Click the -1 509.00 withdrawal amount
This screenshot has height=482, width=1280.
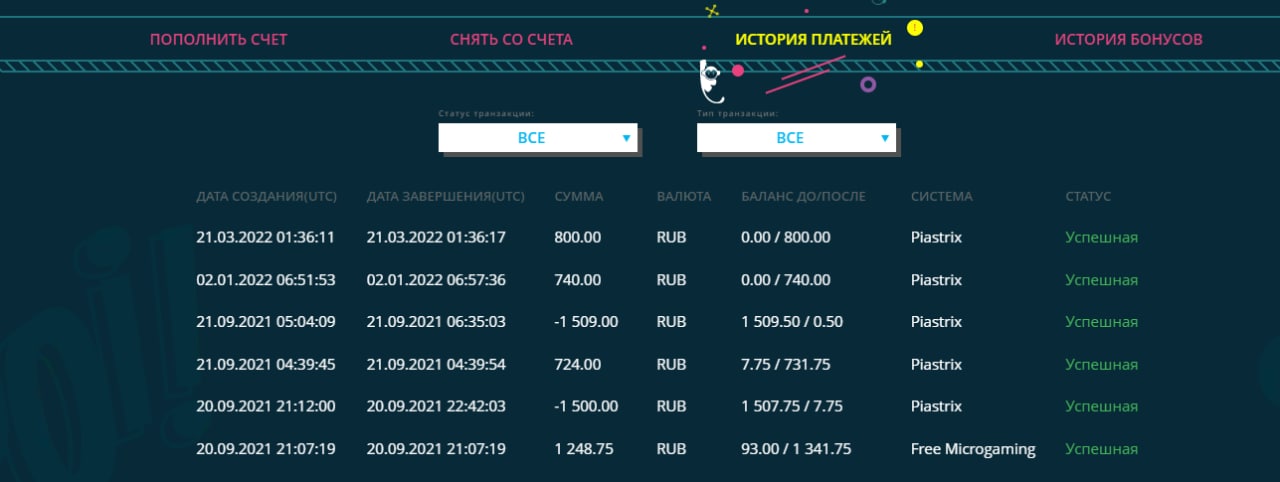pyautogui.click(x=586, y=322)
